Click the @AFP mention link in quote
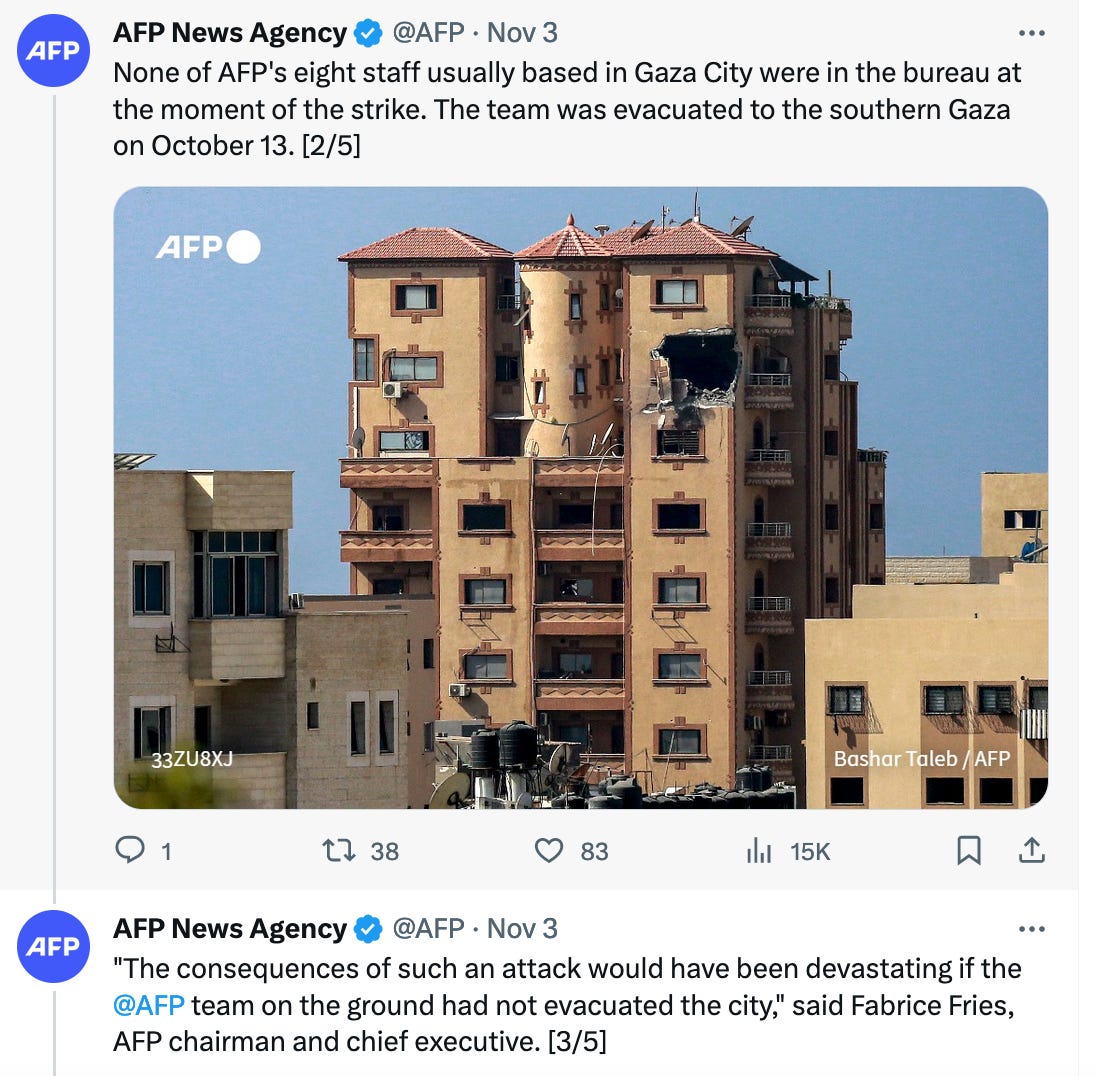This screenshot has width=1094, height=1076. (149, 1005)
